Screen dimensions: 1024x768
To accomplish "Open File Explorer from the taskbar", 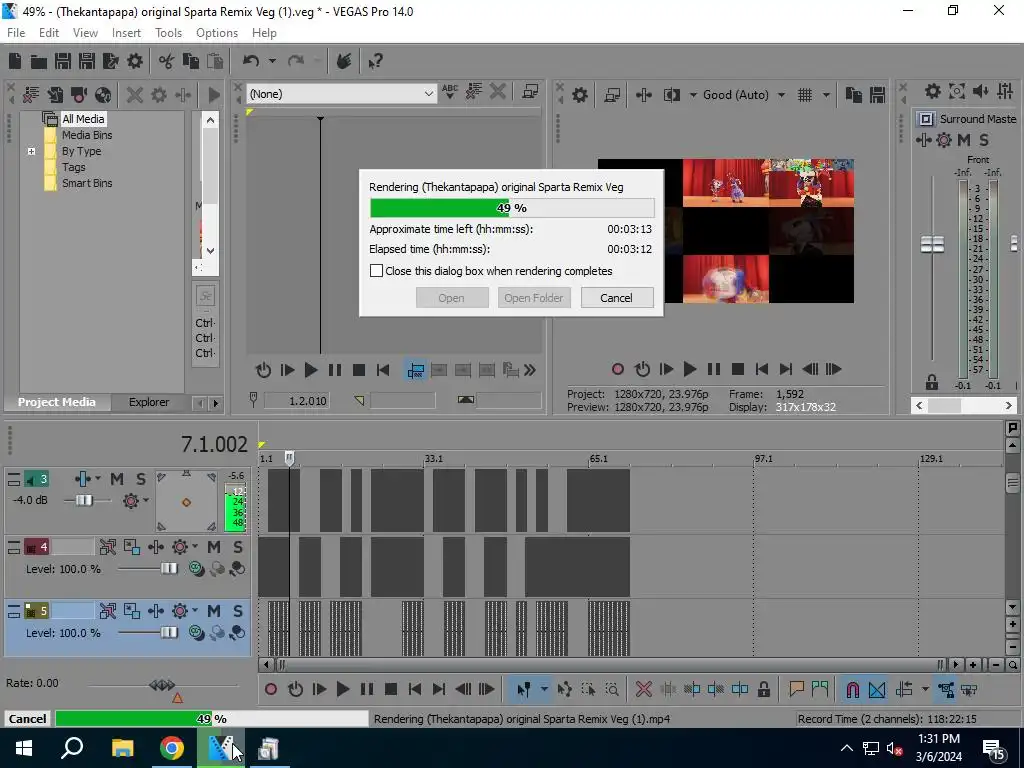I will coord(122,748).
